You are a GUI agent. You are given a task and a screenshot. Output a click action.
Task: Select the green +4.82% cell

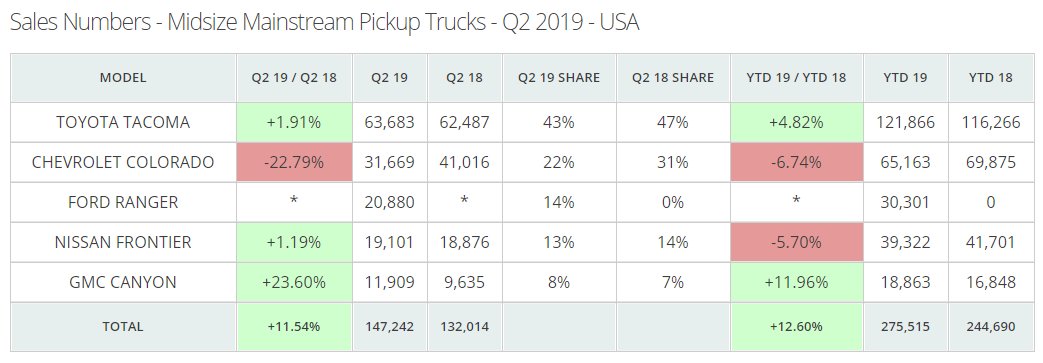pyautogui.click(x=796, y=122)
